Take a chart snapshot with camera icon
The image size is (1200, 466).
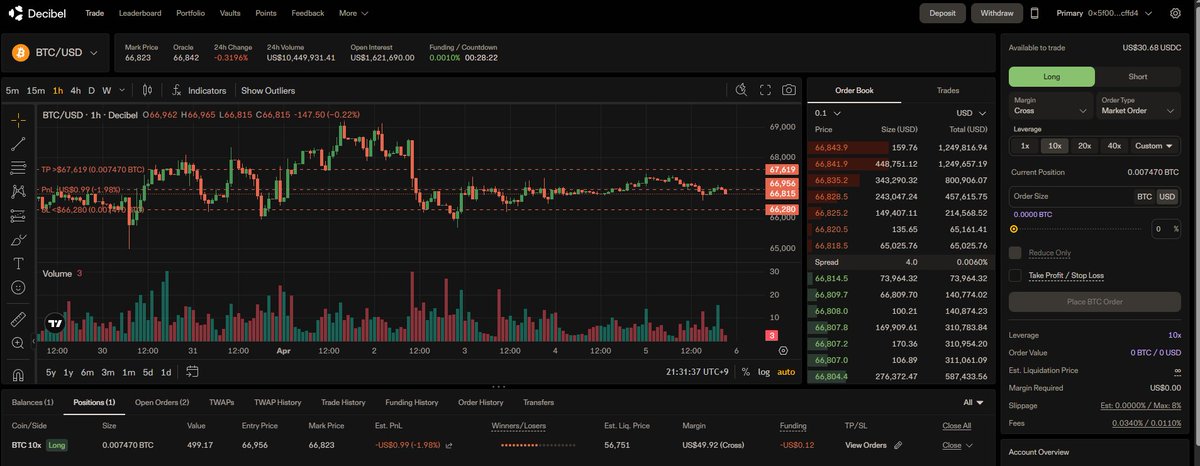pos(789,90)
